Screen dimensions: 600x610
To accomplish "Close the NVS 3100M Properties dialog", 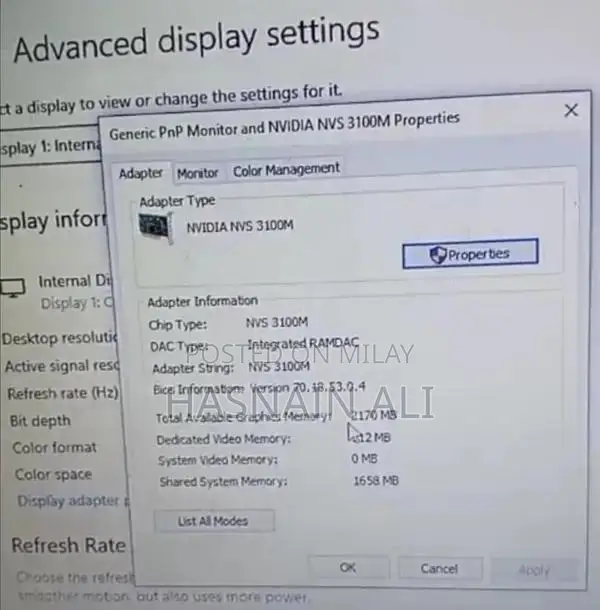I will (571, 110).
